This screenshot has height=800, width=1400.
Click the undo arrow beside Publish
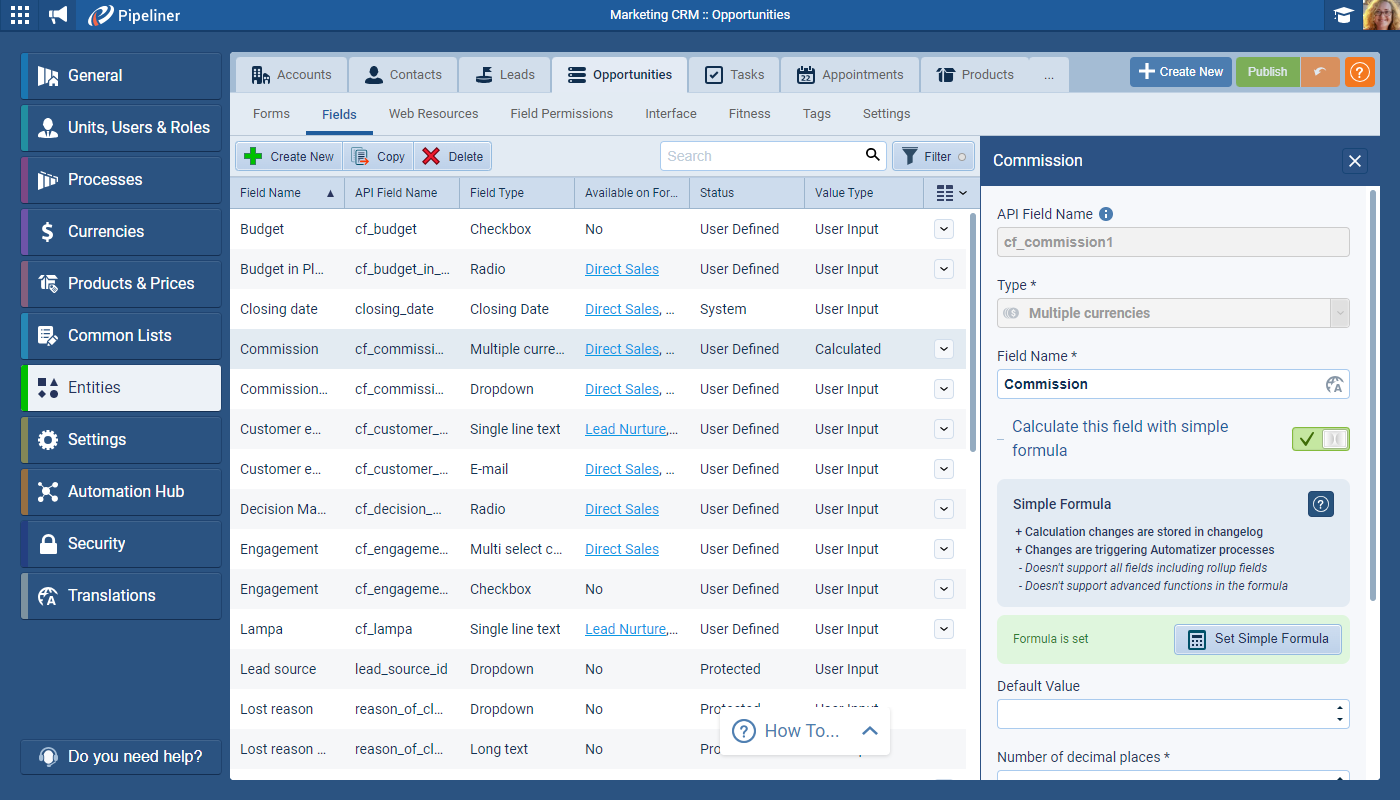(x=1320, y=72)
